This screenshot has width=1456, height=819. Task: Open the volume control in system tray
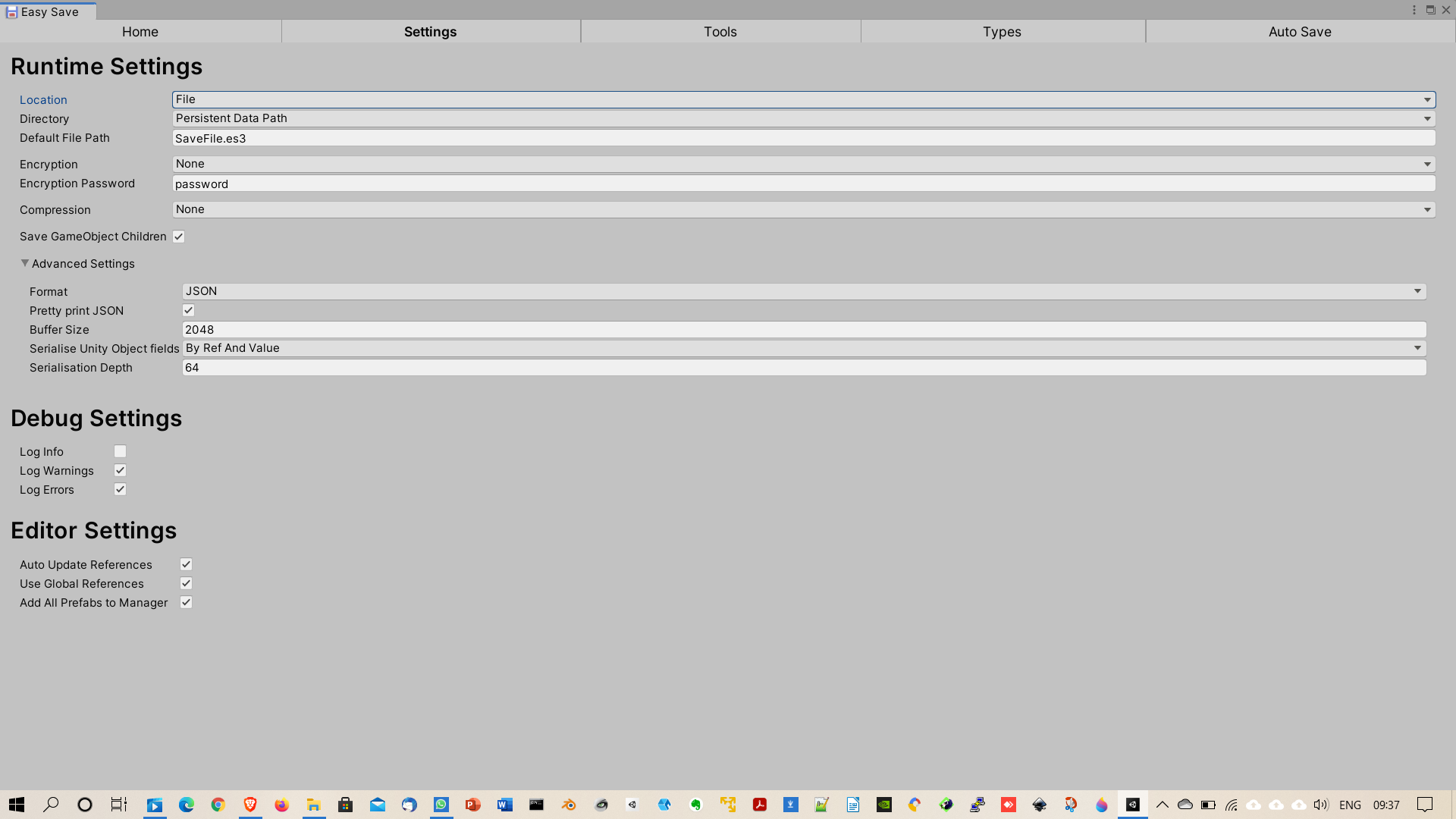pos(1321,805)
